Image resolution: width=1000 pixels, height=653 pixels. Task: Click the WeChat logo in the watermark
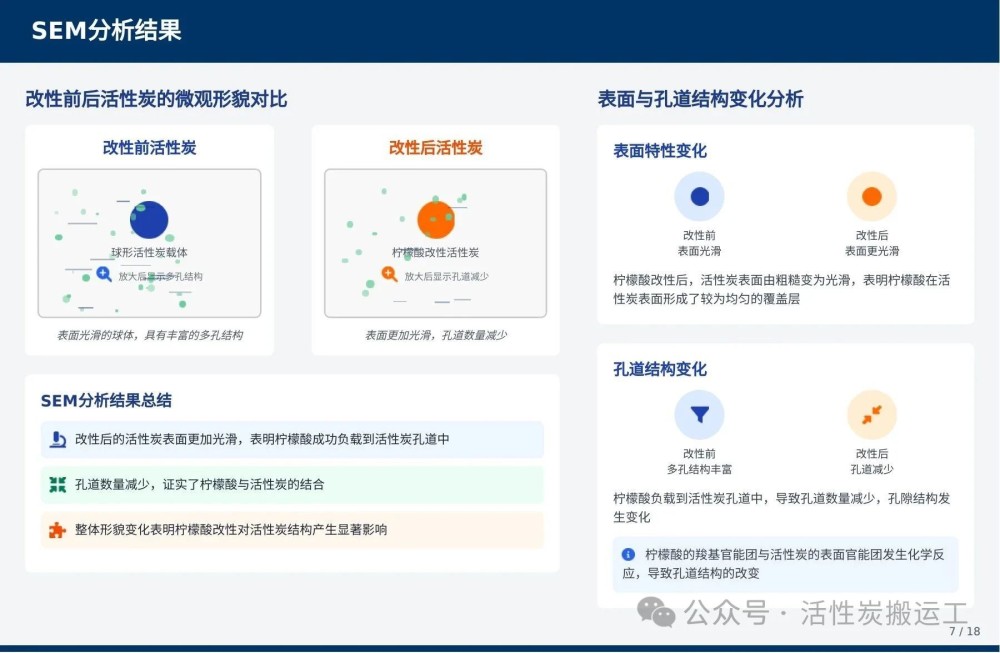tap(656, 612)
